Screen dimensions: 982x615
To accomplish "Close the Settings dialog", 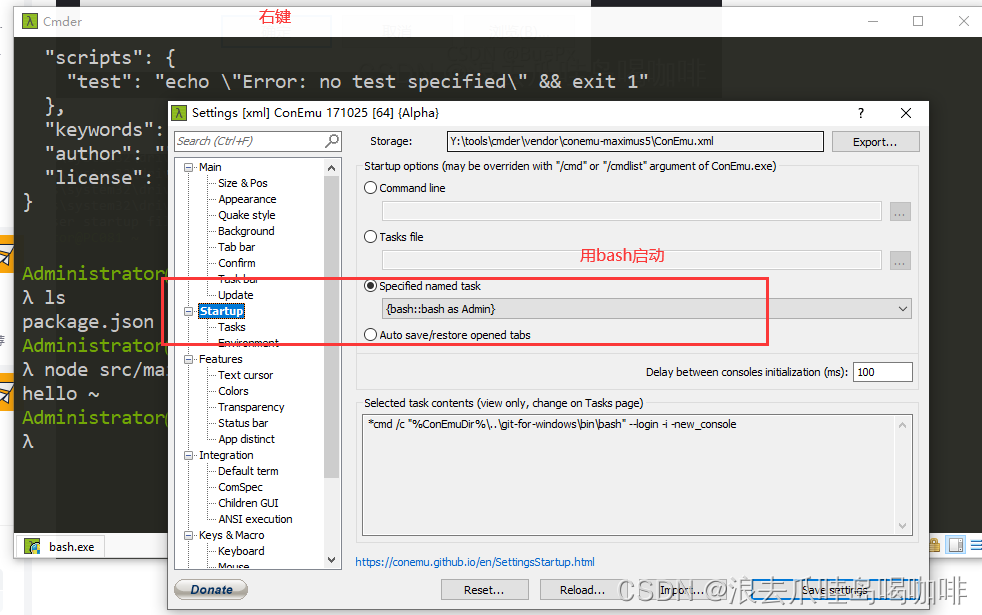I will 906,113.
